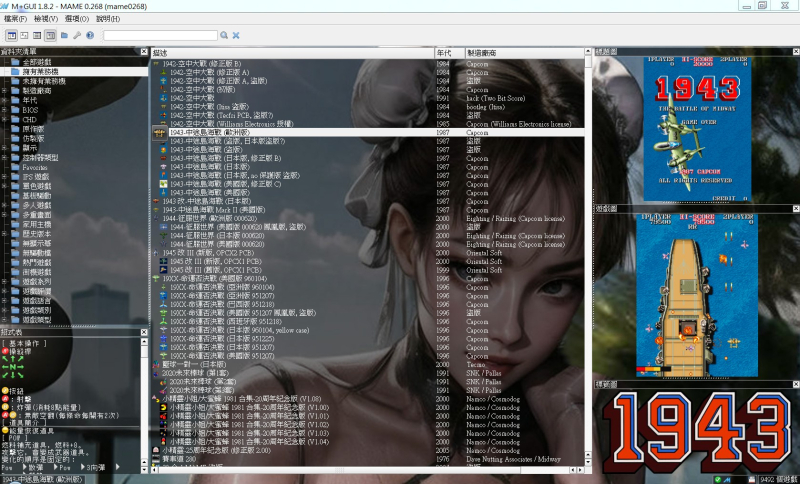Screen dimensions: 800x484
Task: Expand the CHD folder node
Action: 4,119
